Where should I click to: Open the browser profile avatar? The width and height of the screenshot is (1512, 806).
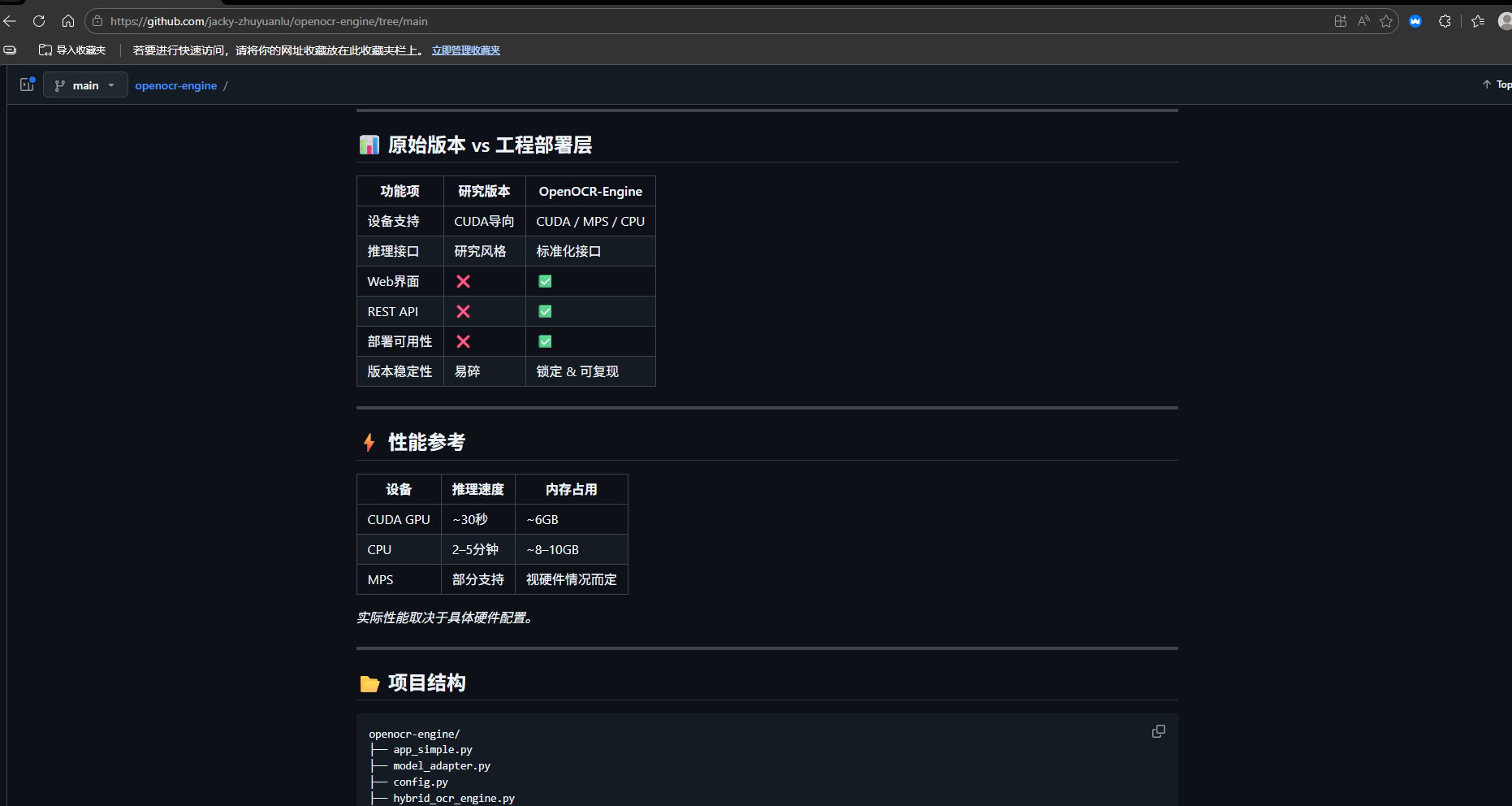(x=1505, y=21)
